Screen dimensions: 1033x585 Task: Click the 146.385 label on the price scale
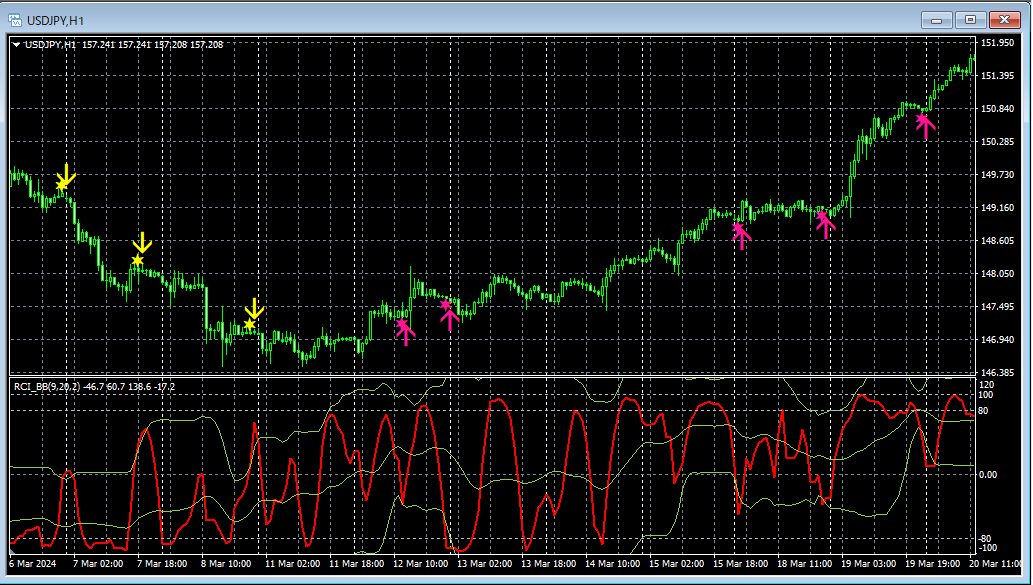point(998,371)
